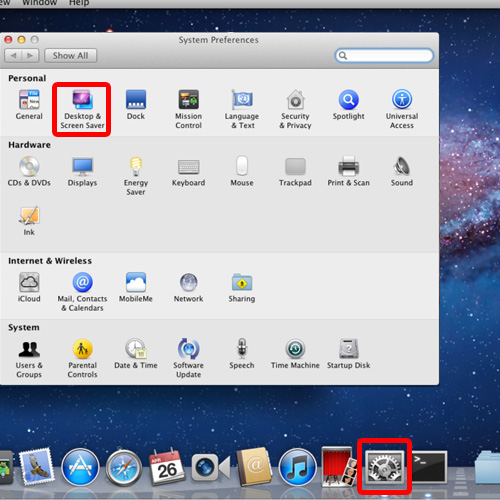This screenshot has height=500, width=500.
Task: Click the System Preferences search field
Action: (384, 55)
